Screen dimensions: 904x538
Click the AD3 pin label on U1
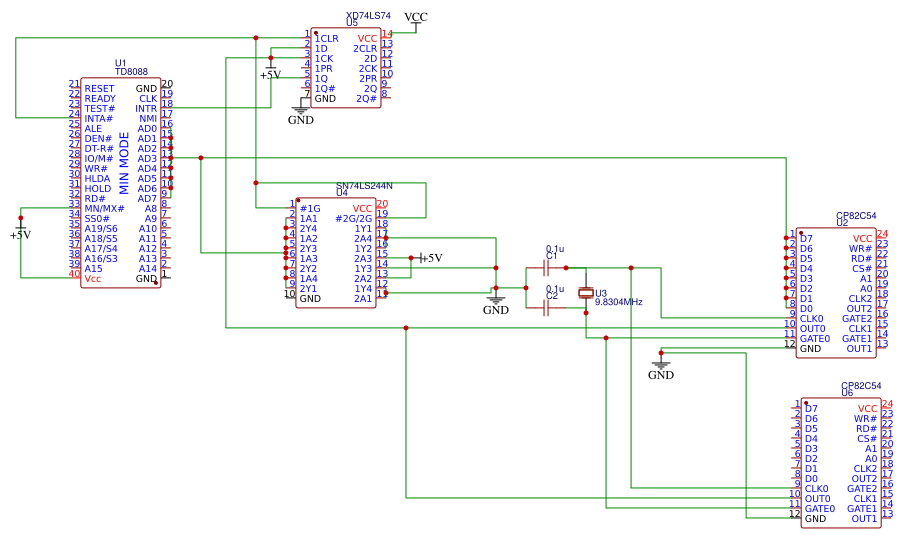[x=147, y=159]
